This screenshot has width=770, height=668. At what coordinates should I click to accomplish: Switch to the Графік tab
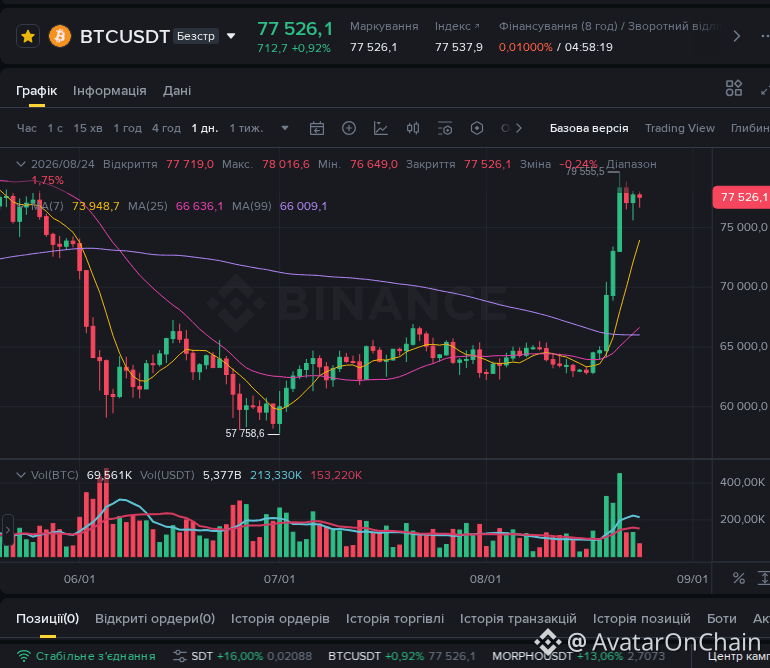click(x=36, y=91)
